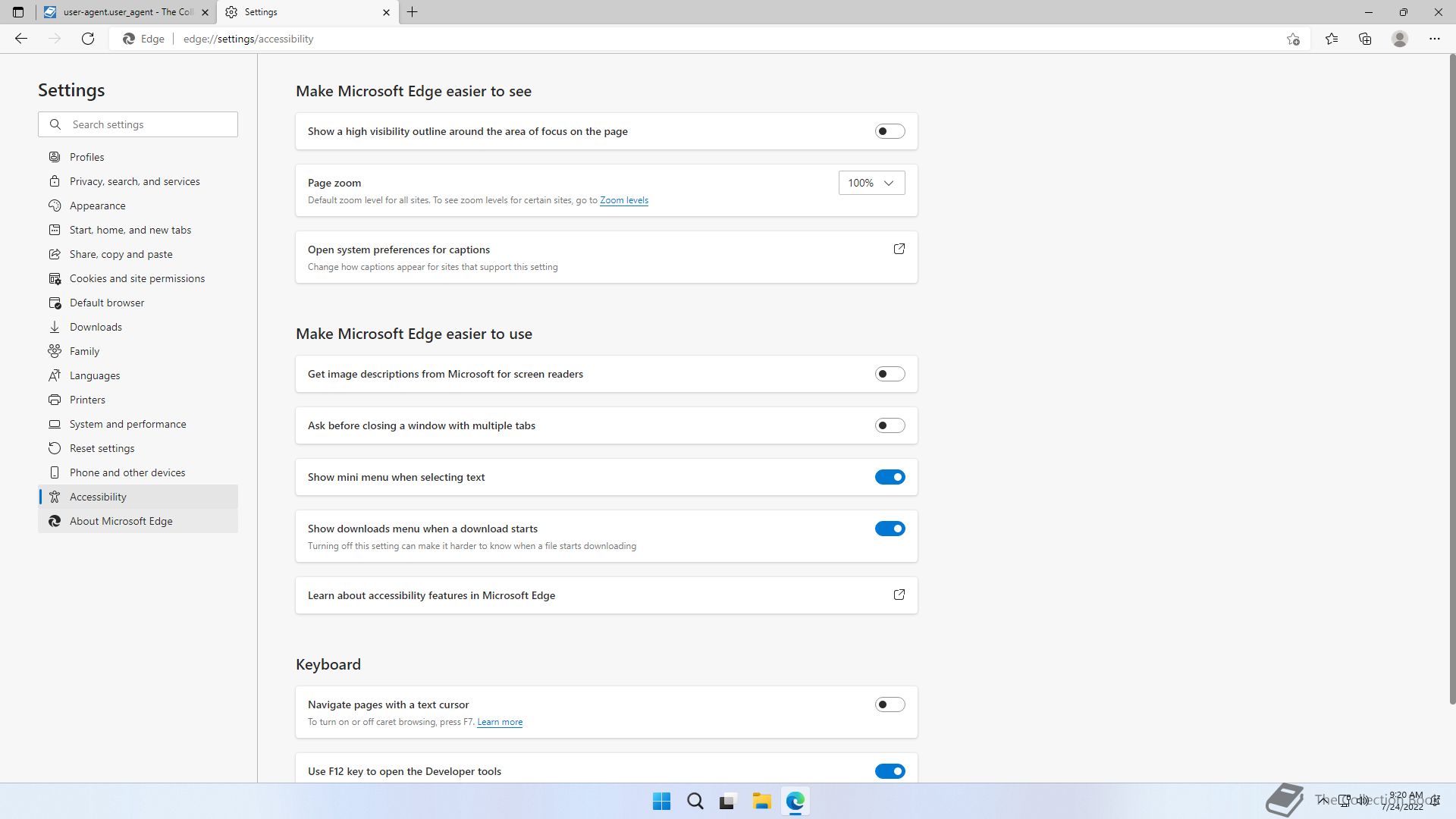Expand the Page zoom 100% dropdown
Viewport: 1456px width, 819px height.
tap(871, 183)
